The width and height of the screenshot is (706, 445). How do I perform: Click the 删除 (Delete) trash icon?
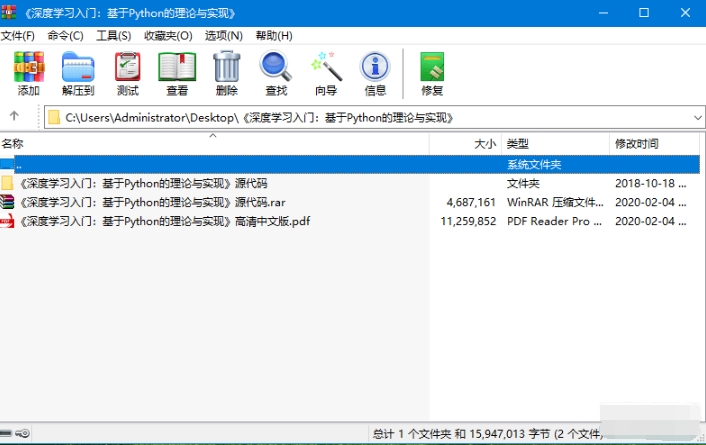[226, 67]
